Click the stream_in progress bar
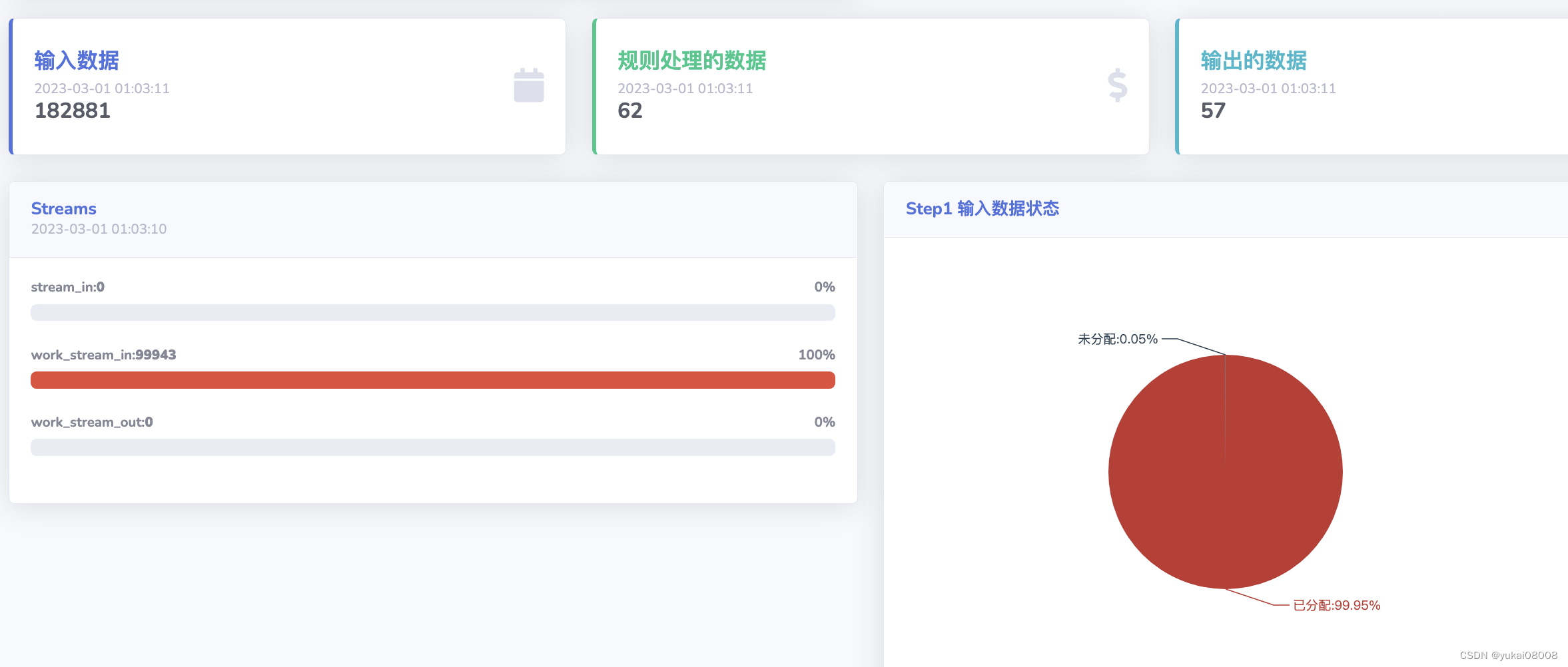Image resolution: width=1568 pixels, height=667 pixels. tap(433, 313)
